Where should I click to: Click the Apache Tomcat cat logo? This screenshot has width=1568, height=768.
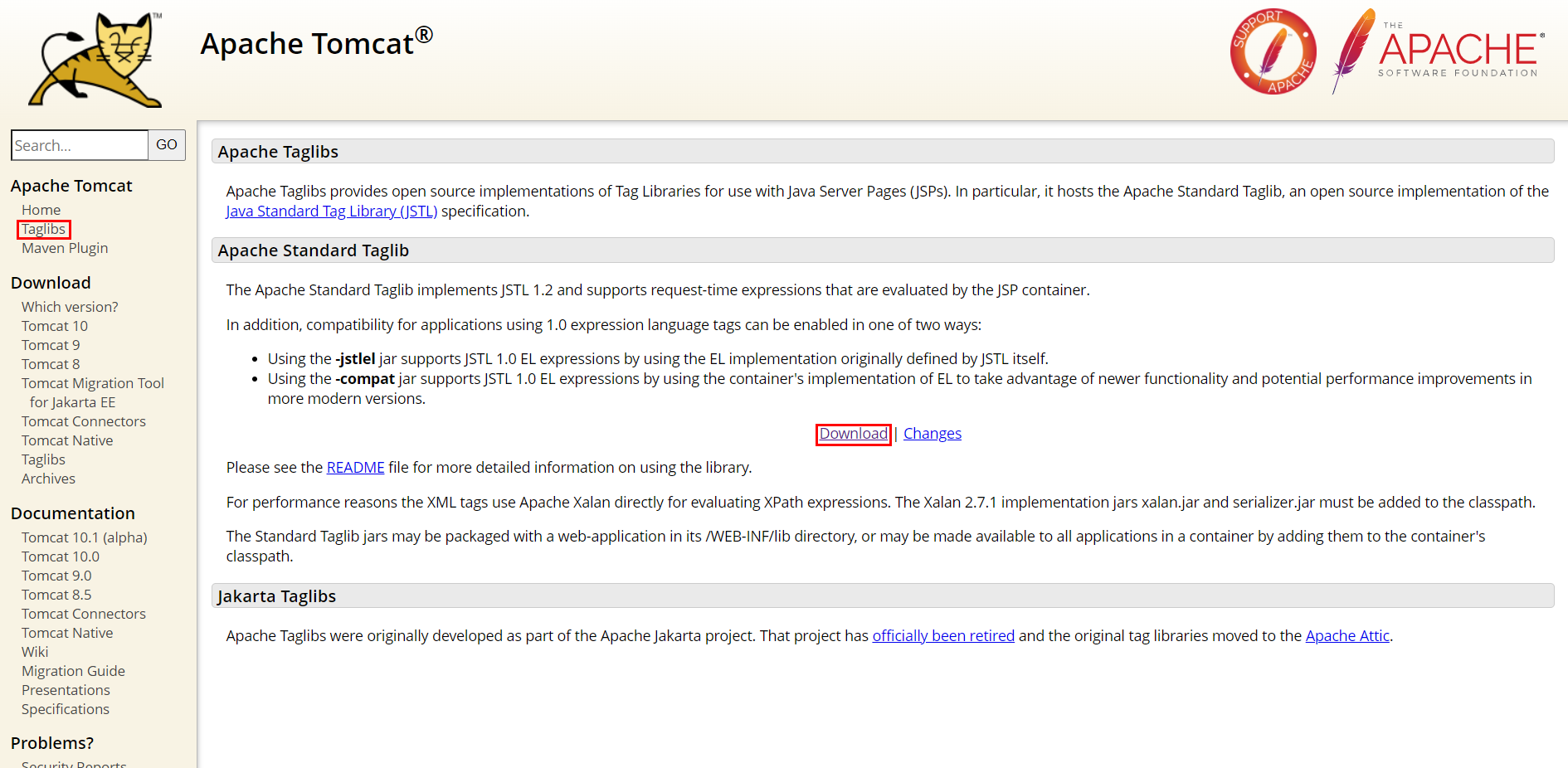click(x=95, y=60)
